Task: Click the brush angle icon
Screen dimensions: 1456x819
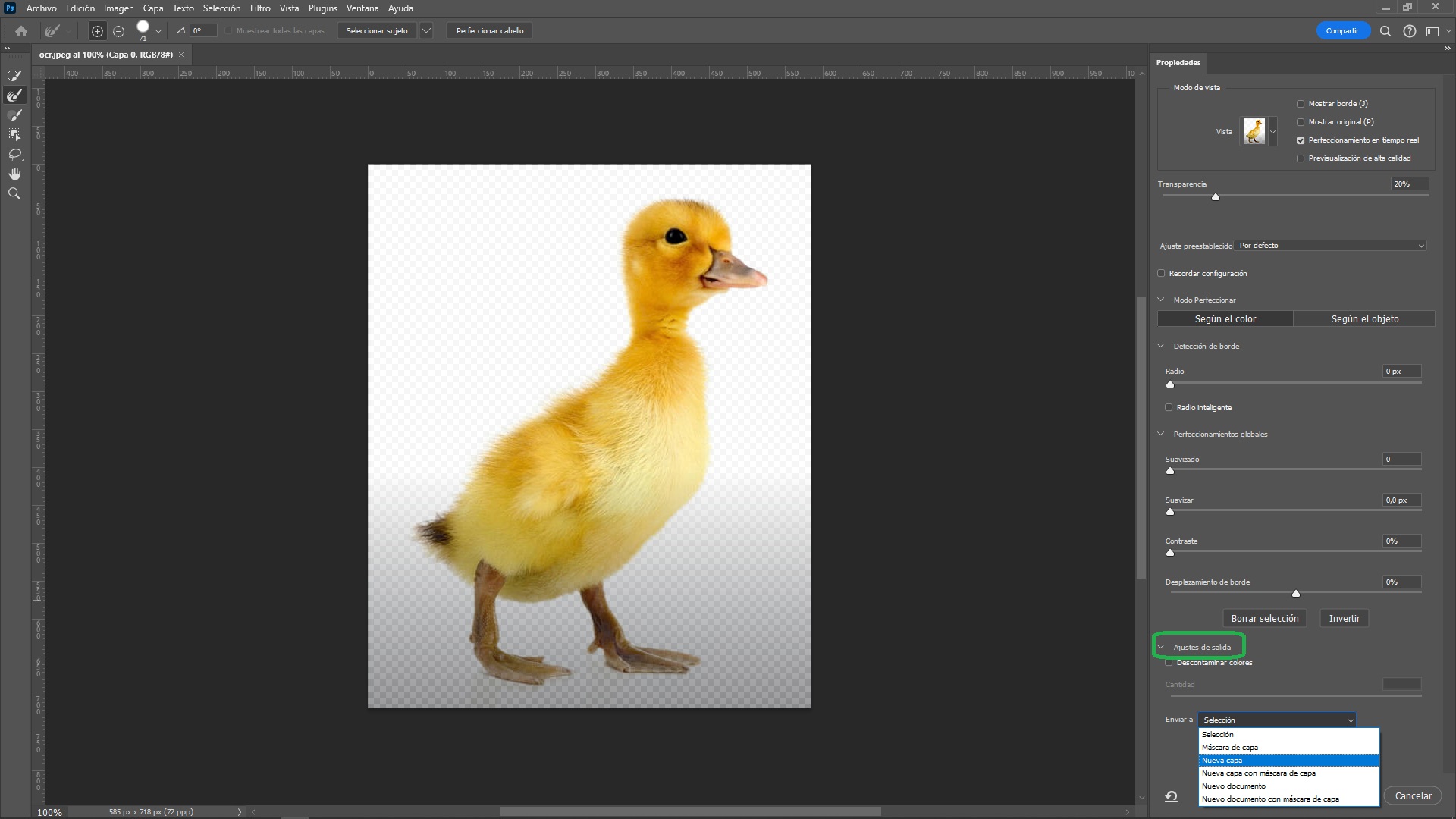Action: [x=181, y=31]
